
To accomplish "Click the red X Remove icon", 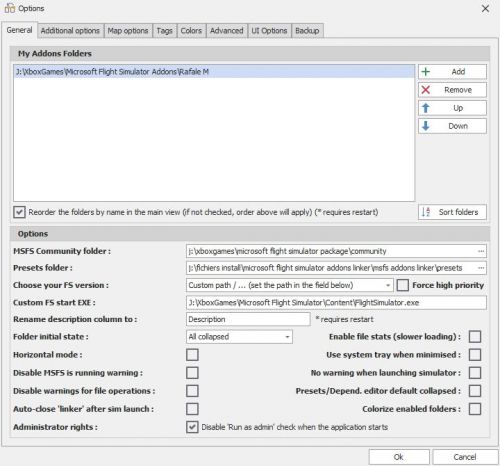I will [426, 90].
